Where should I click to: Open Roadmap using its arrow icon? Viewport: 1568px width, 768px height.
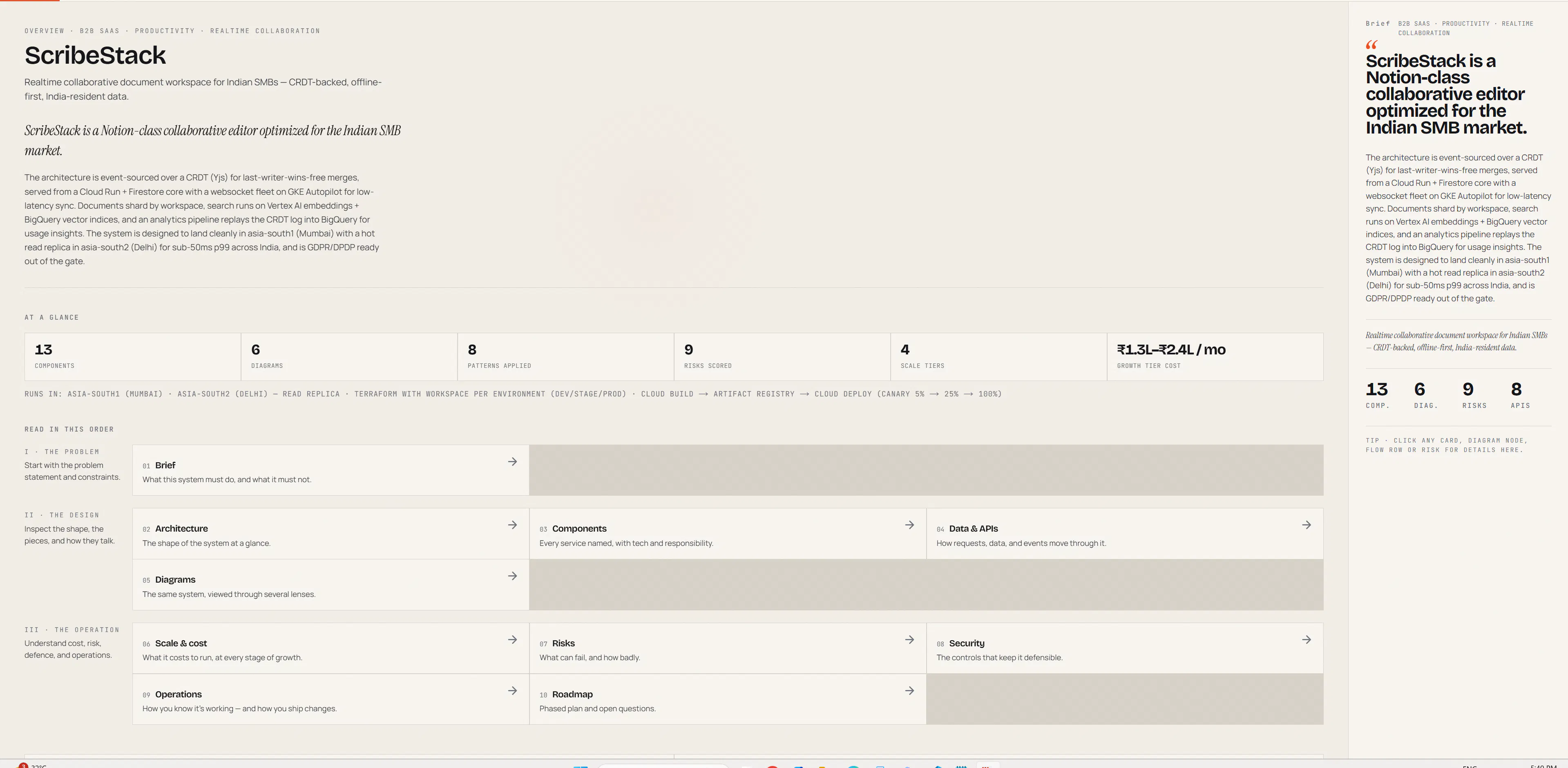point(909,691)
